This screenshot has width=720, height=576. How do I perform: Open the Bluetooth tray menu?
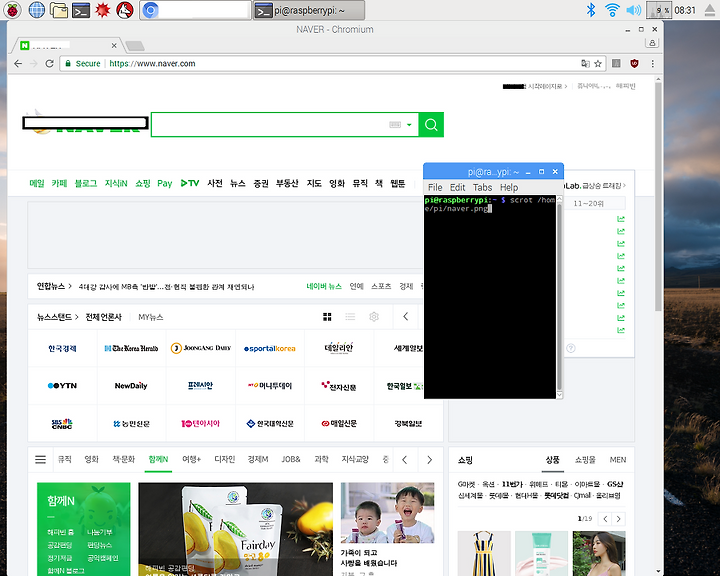(591, 10)
